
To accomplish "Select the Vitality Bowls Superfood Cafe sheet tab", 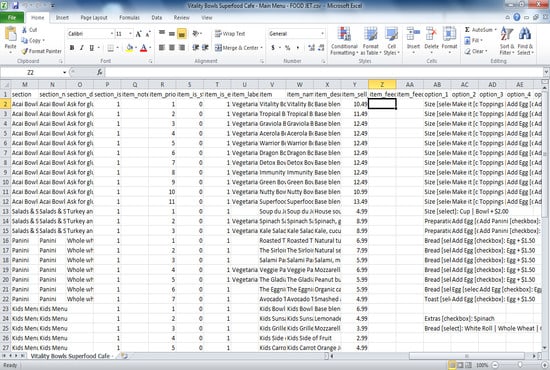I will click(x=70, y=356).
